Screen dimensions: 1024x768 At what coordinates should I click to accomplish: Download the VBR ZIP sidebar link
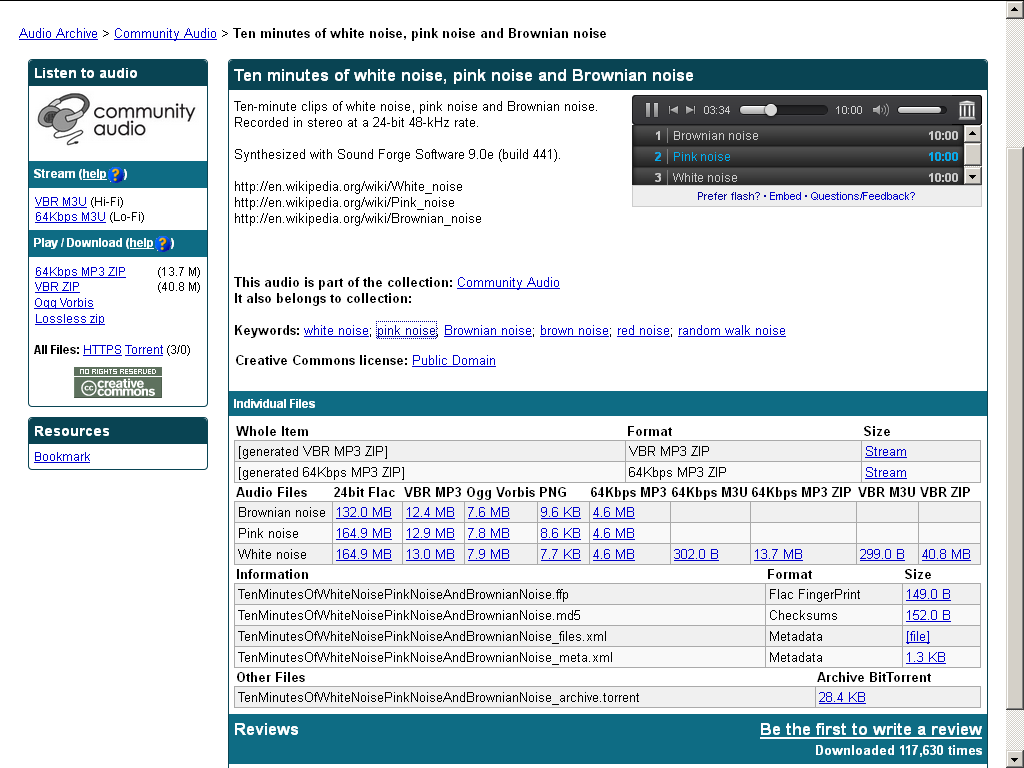coord(57,287)
